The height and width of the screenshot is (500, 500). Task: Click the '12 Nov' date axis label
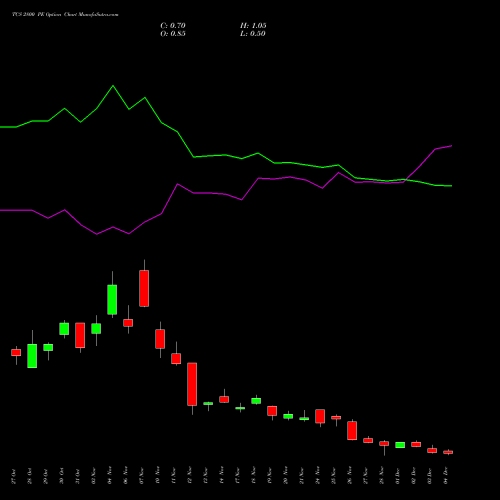[x=190, y=476]
